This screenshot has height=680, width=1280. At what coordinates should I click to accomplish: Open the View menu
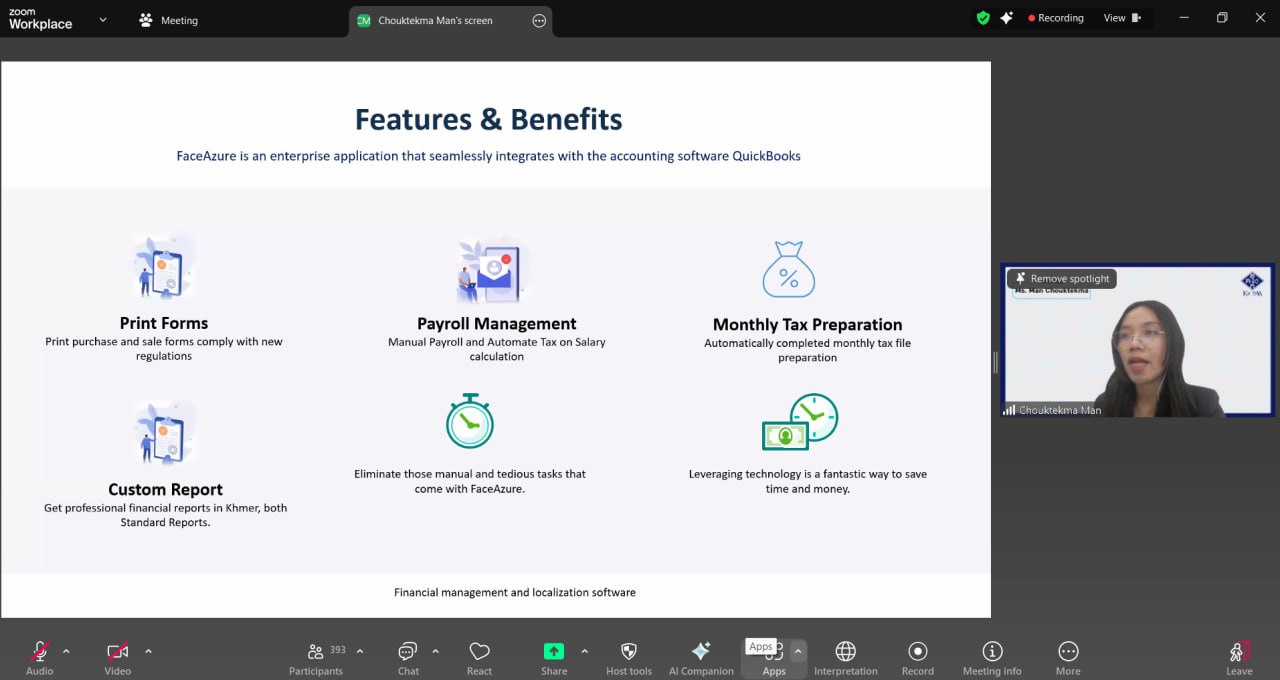point(1121,18)
